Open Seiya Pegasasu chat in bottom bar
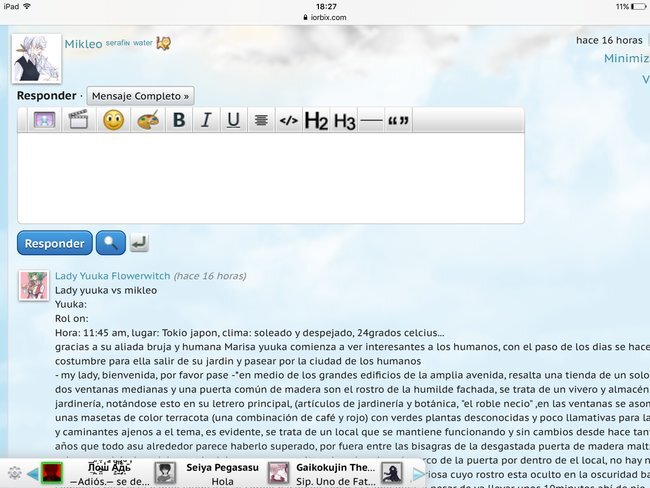 click(223, 466)
